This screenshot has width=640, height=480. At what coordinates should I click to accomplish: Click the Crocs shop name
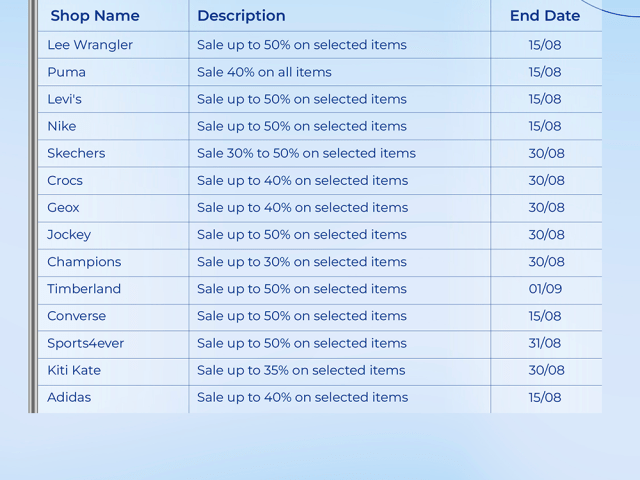tap(65, 180)
